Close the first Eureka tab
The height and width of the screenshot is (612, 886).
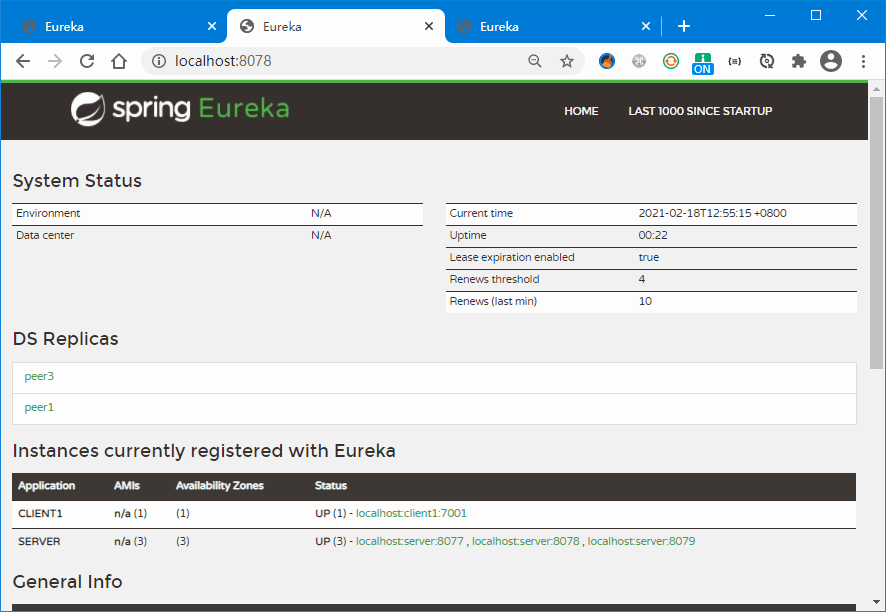(212, 26)
